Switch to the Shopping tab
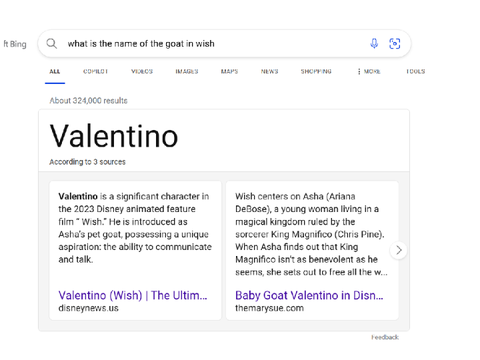480x360 pixels. tap(316, 71)
